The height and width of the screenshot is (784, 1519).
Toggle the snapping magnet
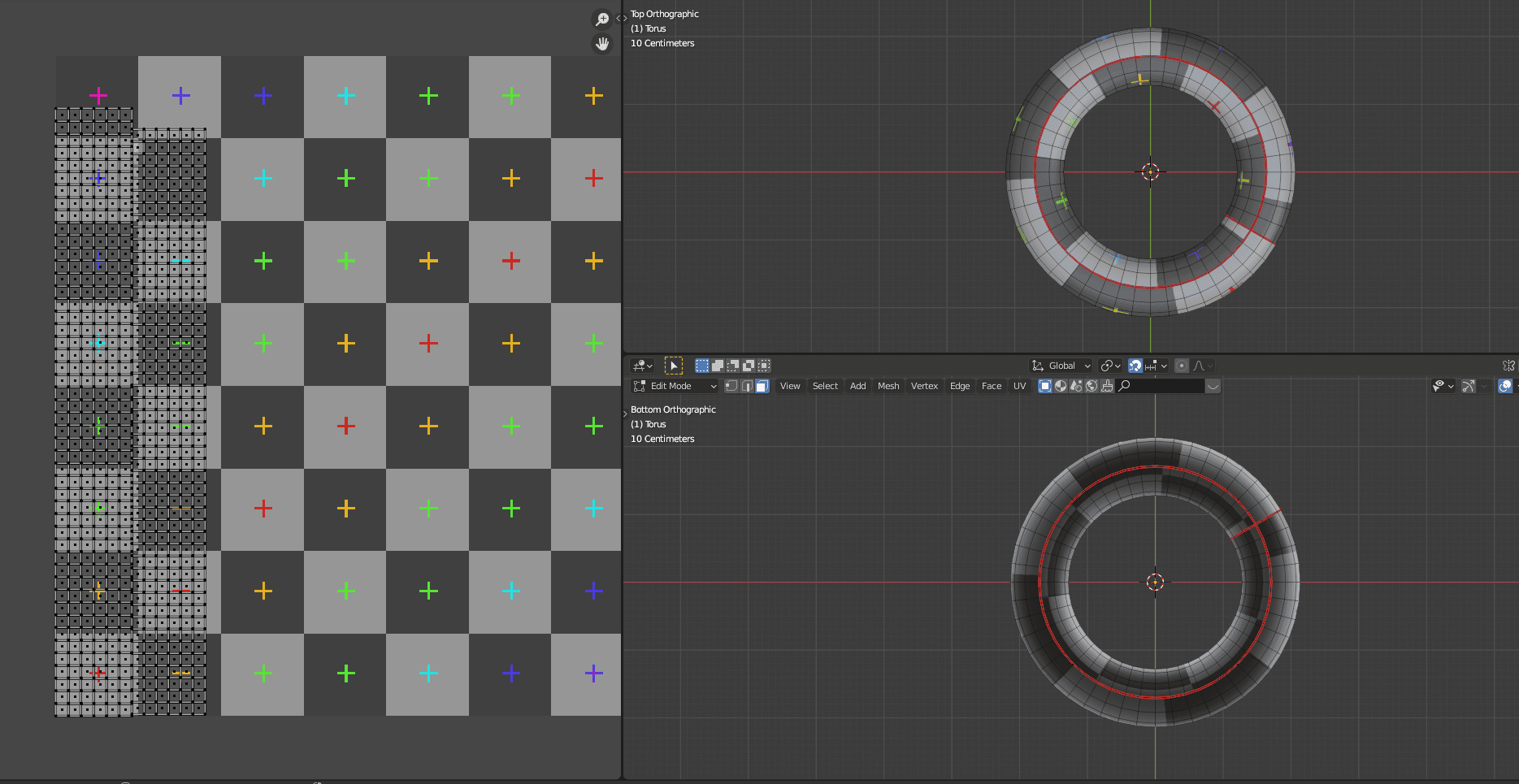point(1135,366)
